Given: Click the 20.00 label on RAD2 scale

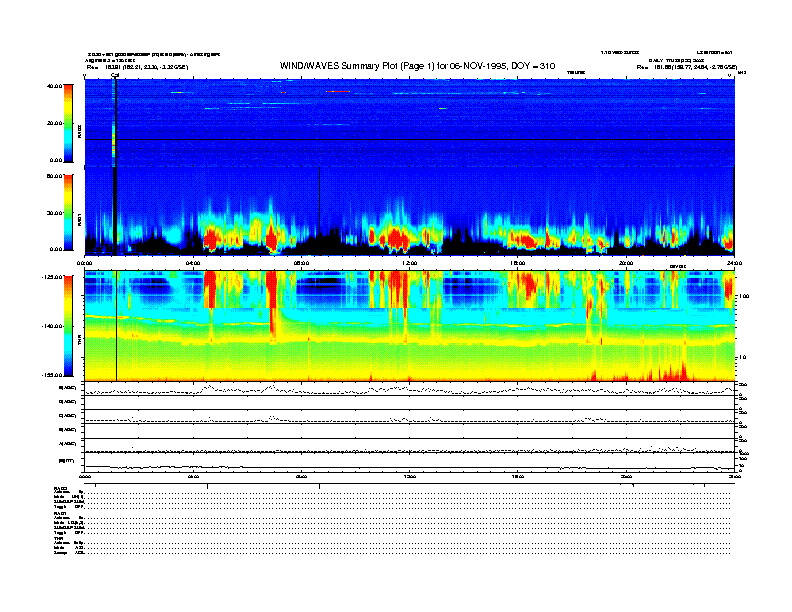Looking at the screenshot, I should click(x=54, y=123).
